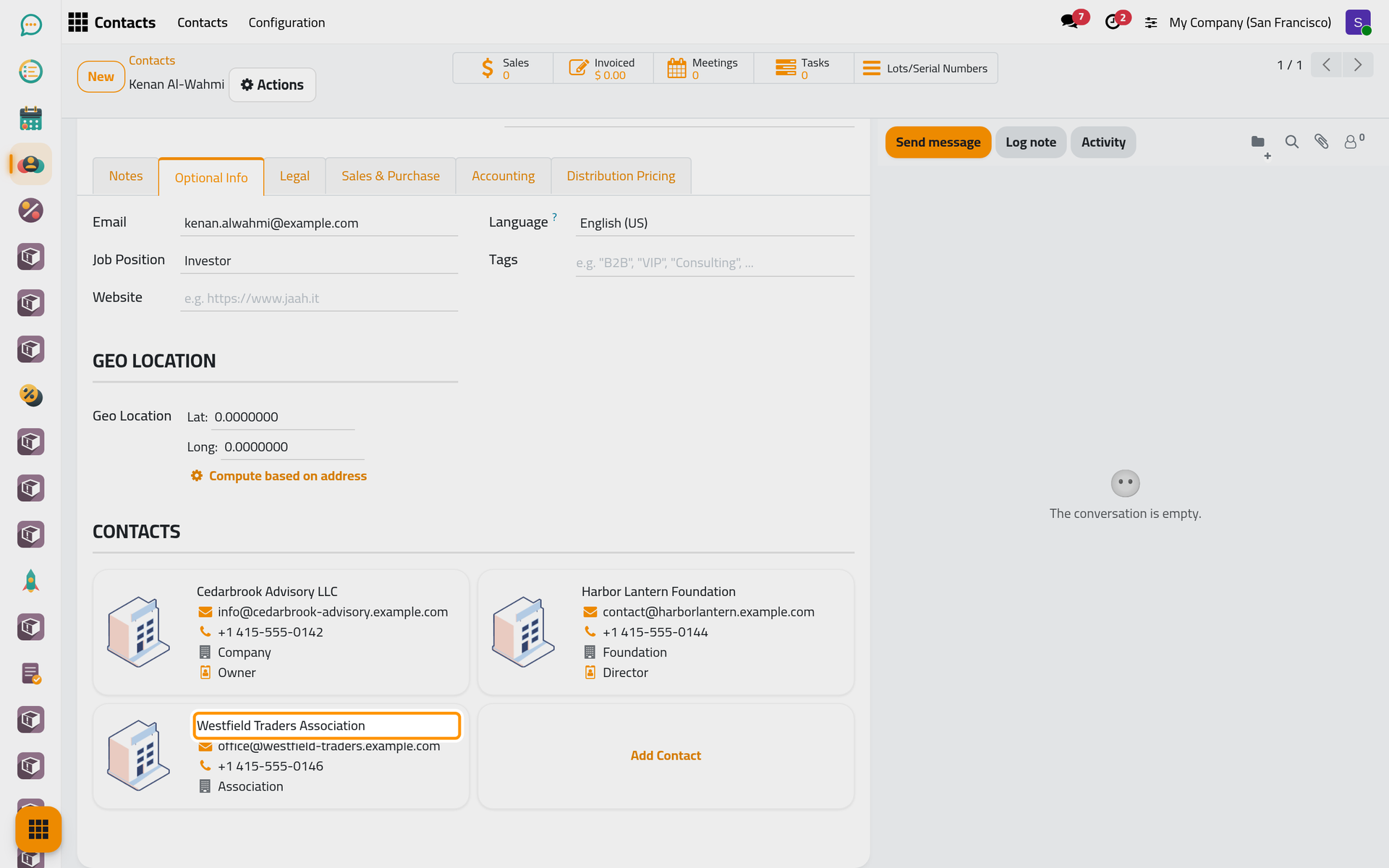Go to the next contact record
Screen dimensions: 1389x868
pos(1358,65)
